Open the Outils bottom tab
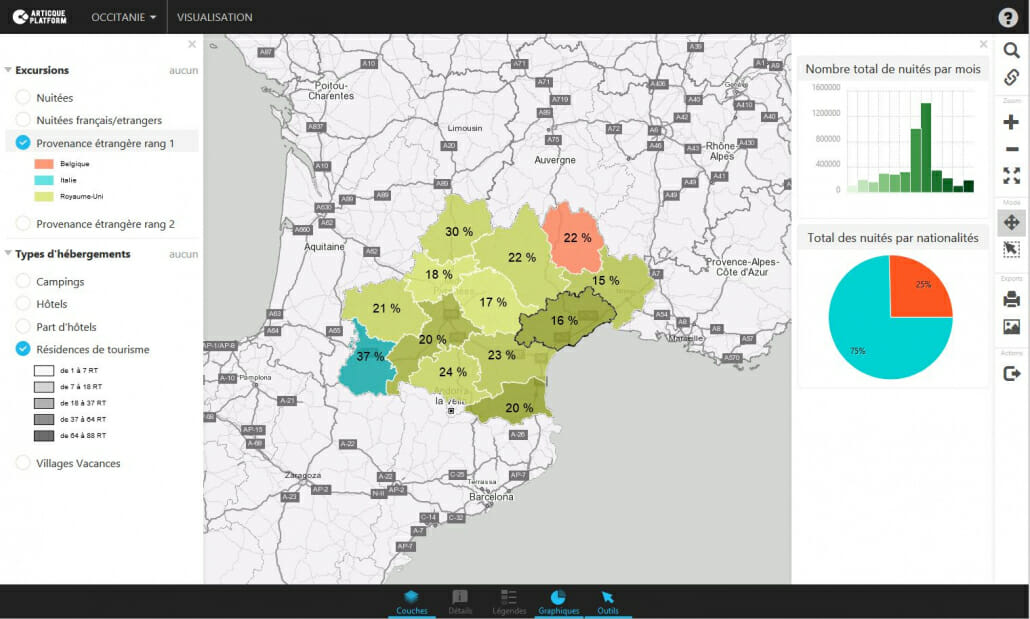This screenshot has height=619, width=1030. pos(608,602)
